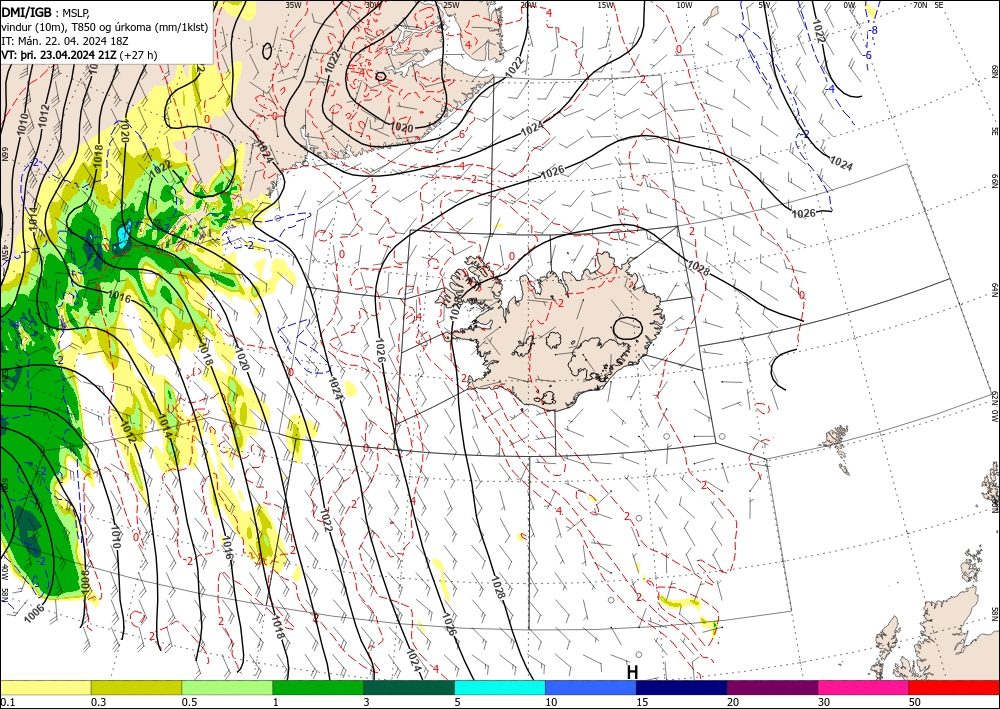Pick the cyan 5–10 mm legend swatch
Image resolution: width=1000 pixels, height=709 pixels.
click(500, 688)
